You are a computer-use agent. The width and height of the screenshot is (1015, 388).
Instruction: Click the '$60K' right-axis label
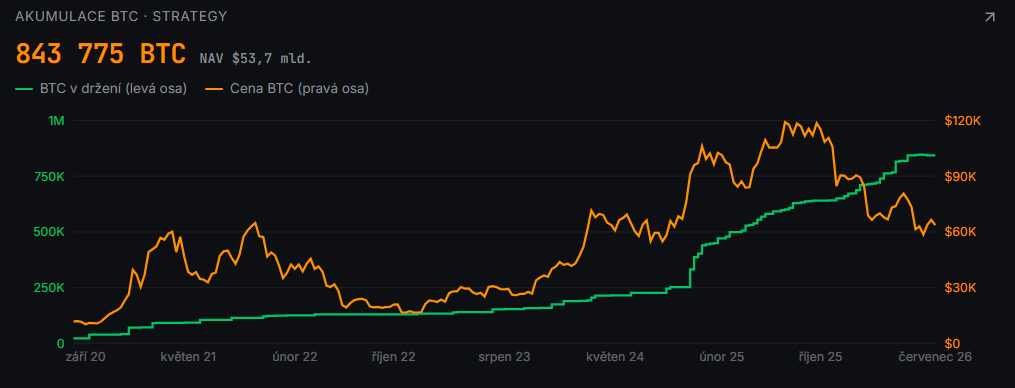click(959, 232)
